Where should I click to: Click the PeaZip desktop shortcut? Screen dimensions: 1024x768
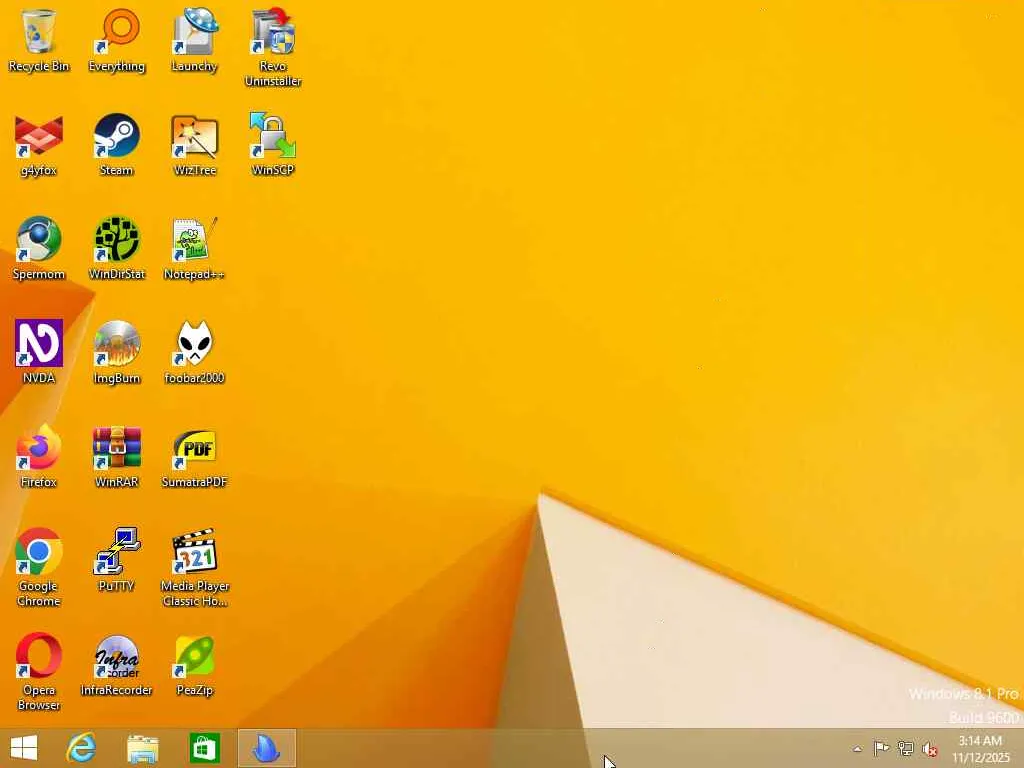pyautogui.click(x=195, y=664)
